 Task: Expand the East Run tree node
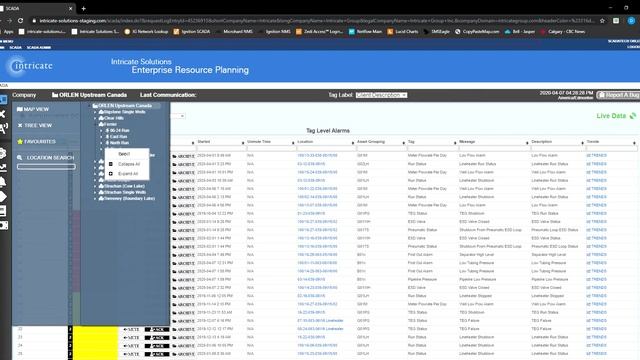coord(102,137)
